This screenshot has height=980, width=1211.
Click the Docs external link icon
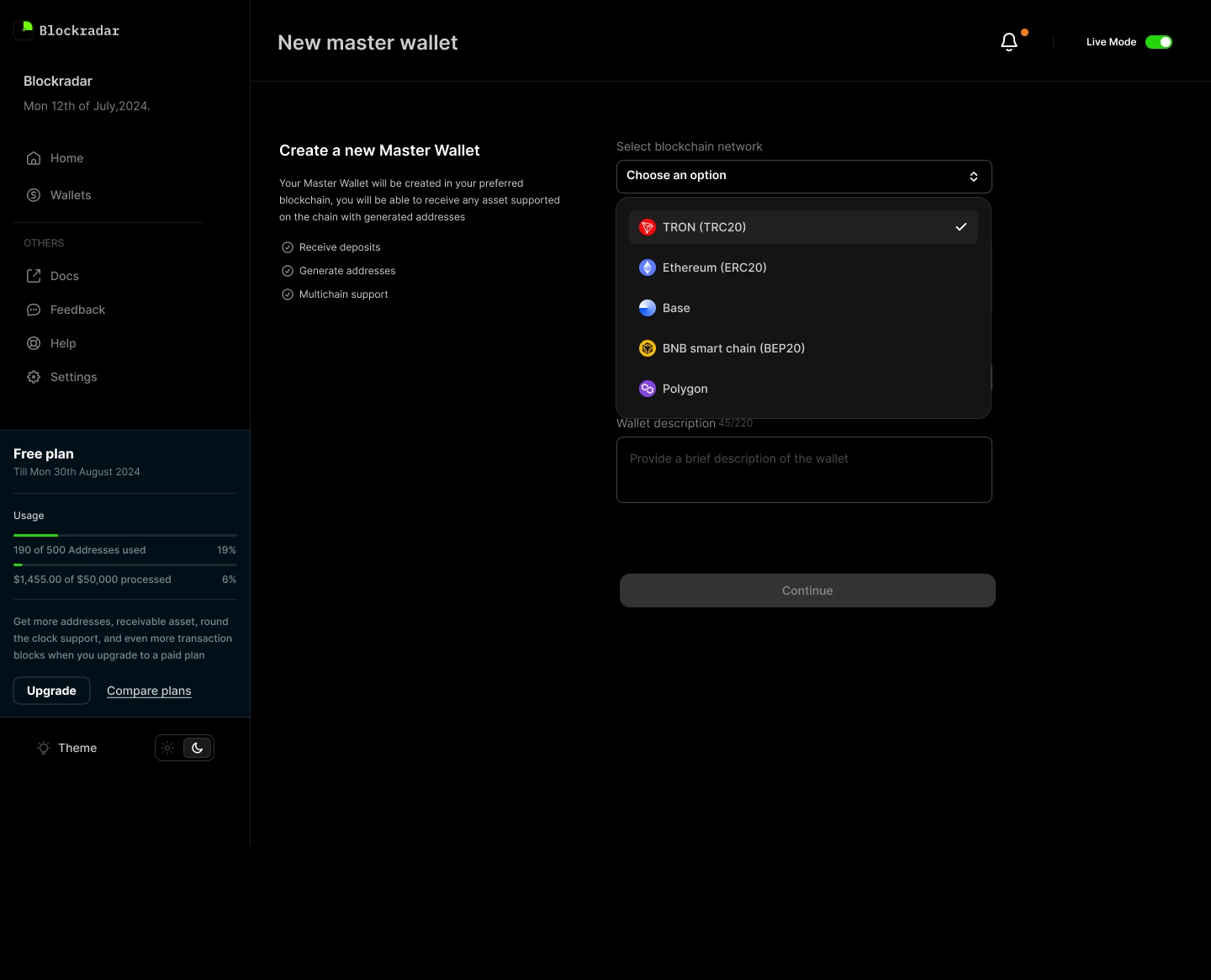(x=34, y=276)
